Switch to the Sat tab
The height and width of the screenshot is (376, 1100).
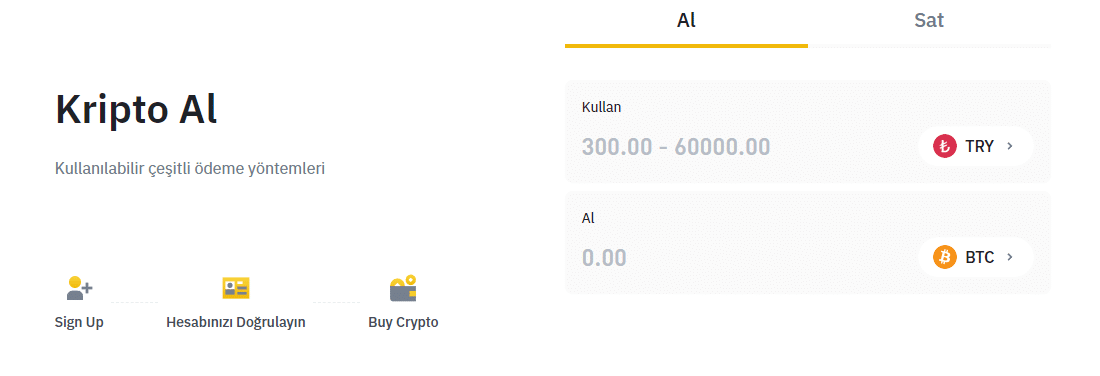coord(929,21)
